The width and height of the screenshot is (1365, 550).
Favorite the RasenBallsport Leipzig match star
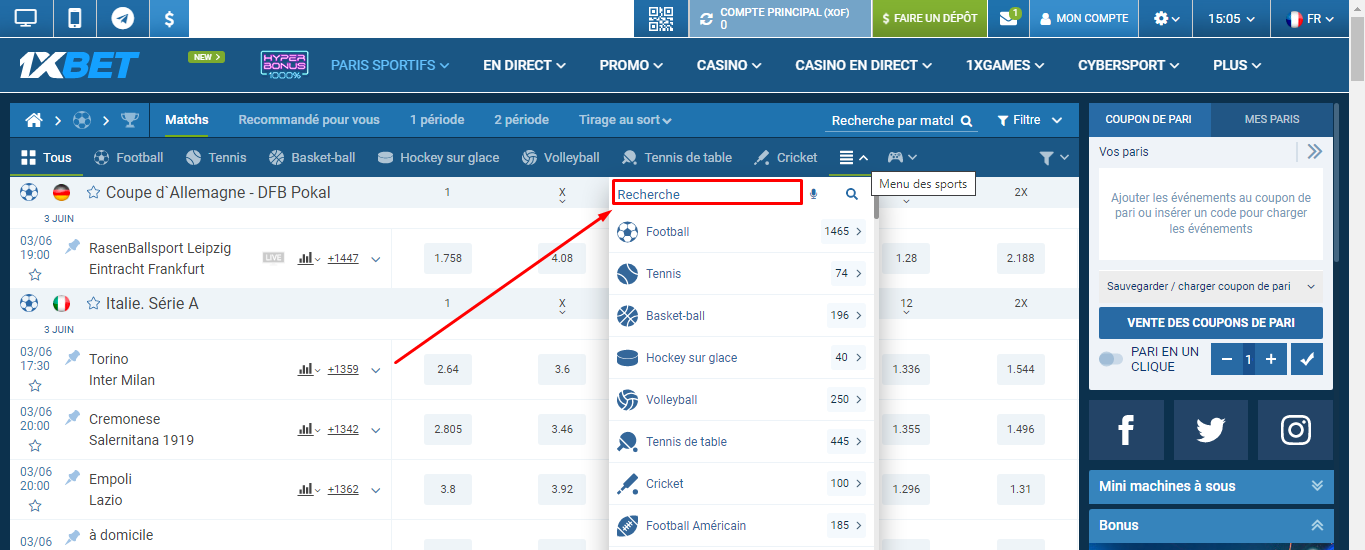[x=35, y=274]
